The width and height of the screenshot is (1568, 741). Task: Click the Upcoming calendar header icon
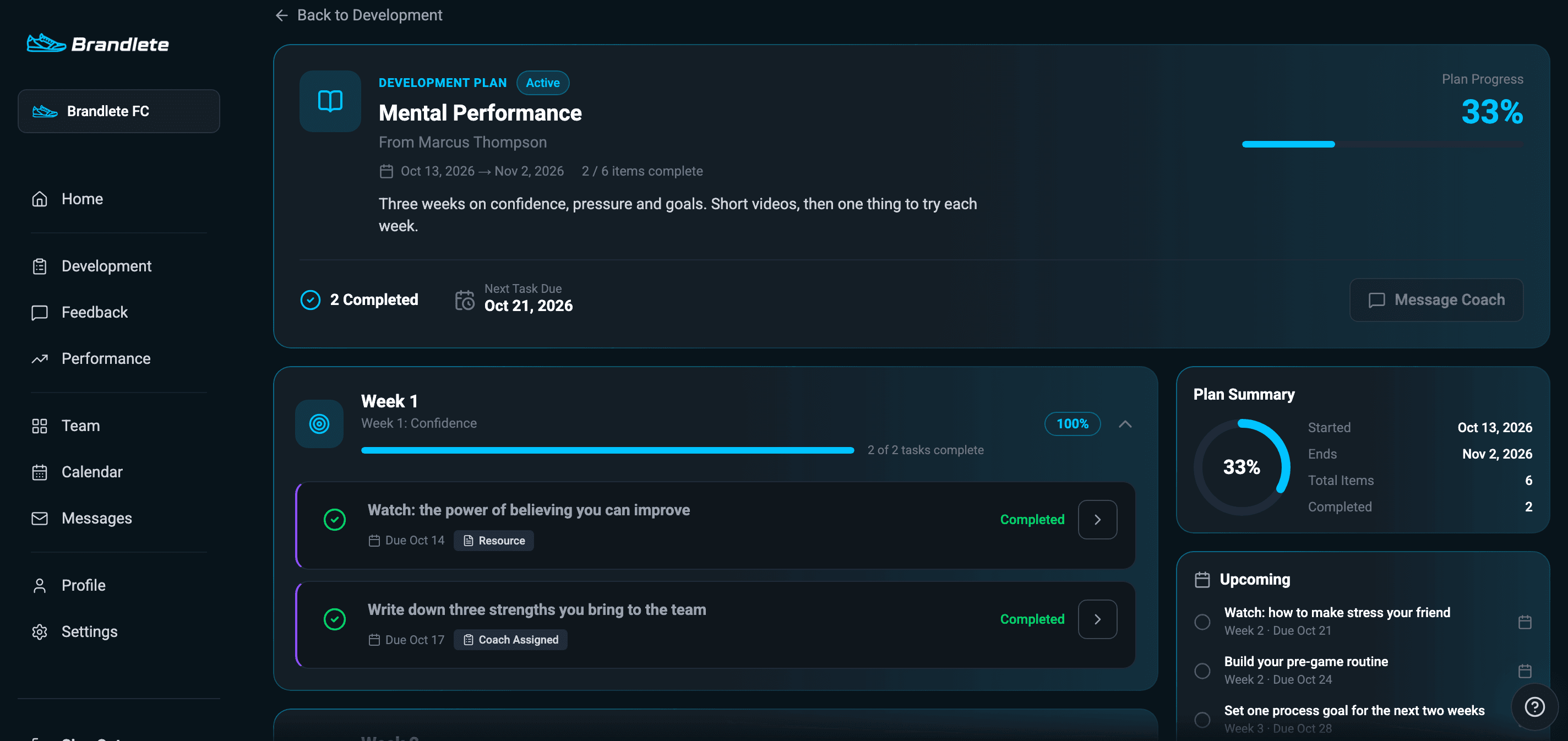[1202, 580]
